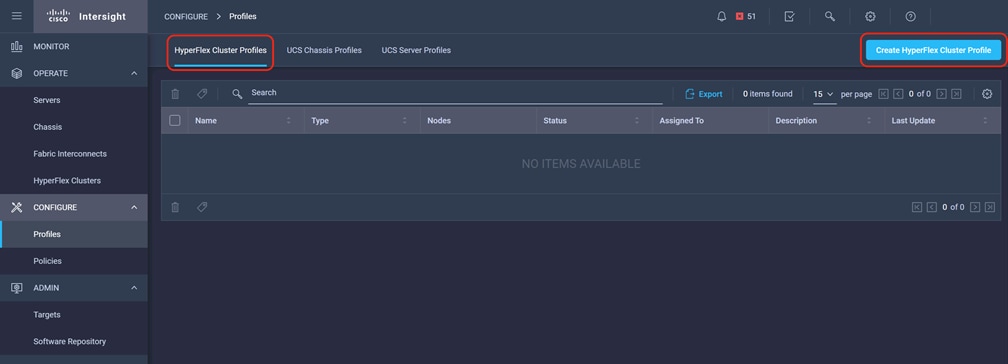Go to previous page in top pagination
Image resolution: width=1008 pixels, height=364 pixels.
pos(898,94)
